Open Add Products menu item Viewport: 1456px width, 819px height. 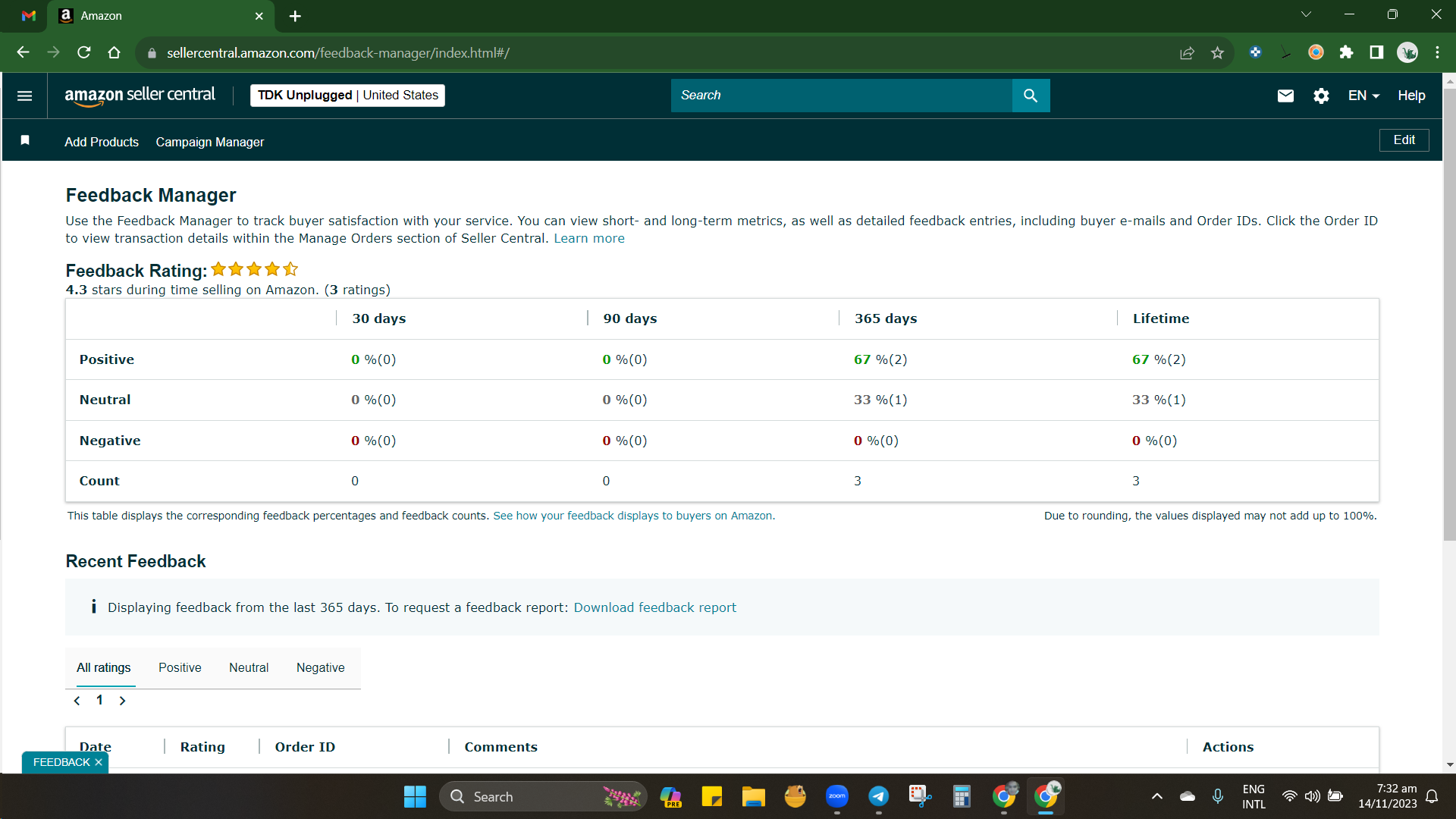[102, 143]
